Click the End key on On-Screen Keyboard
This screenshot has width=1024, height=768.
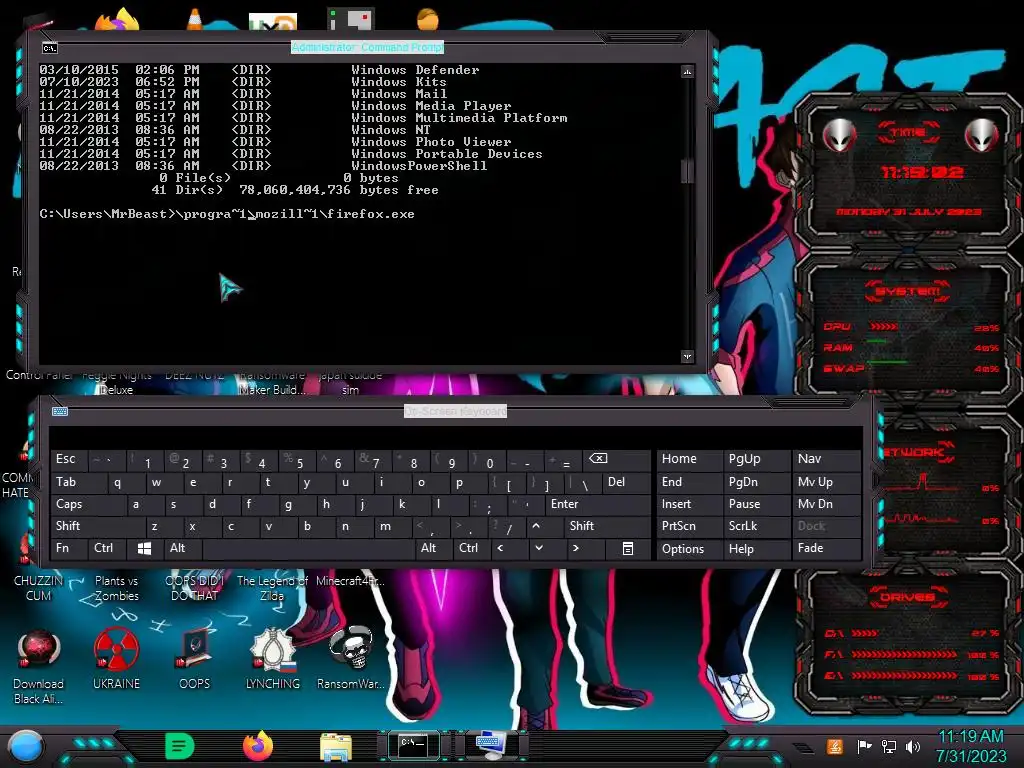[689, 483]
